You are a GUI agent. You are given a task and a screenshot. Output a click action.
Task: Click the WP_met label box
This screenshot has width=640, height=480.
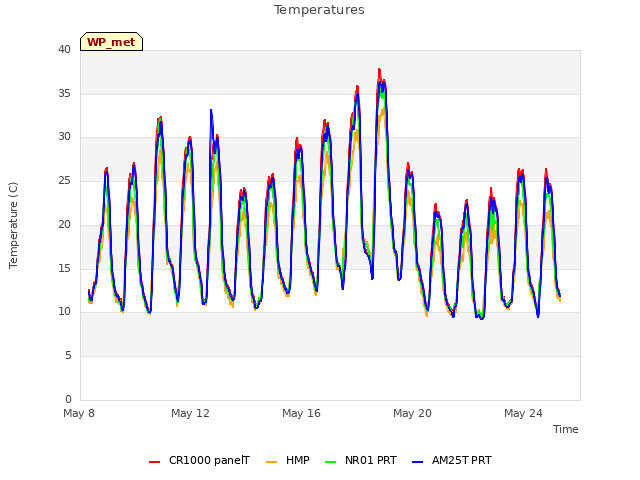pos(111,42)
